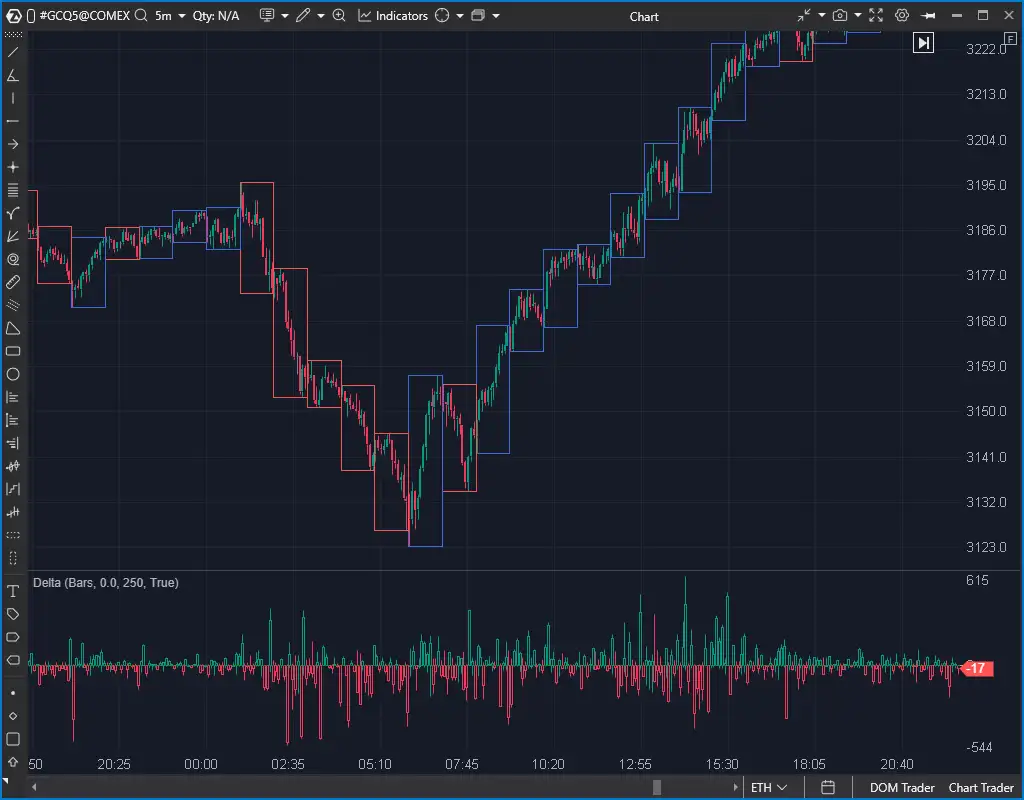Image resolution: width=1024 pixels, height=800 pixels.
Task: Open the symbol search magnifier
Action: (x=142, y=16)
